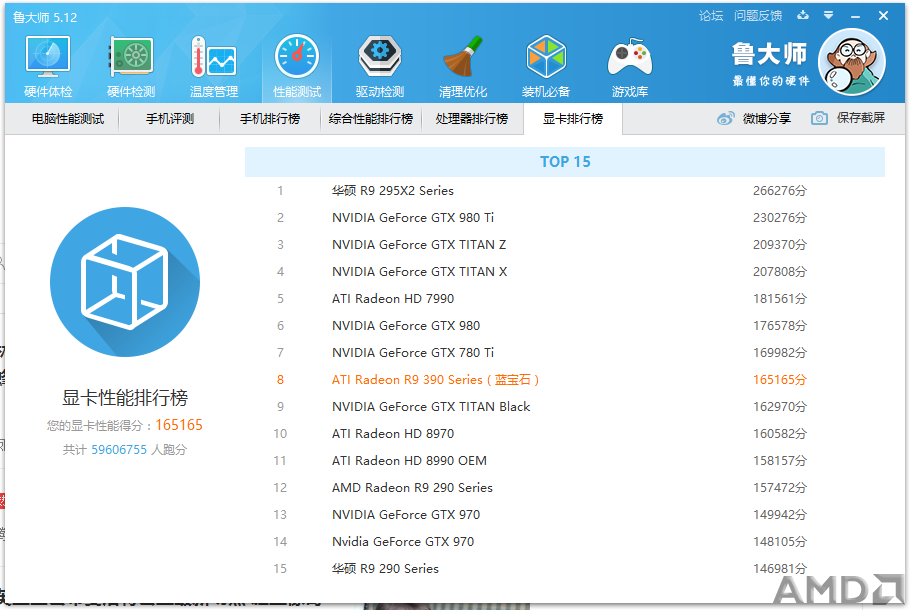Select row 华硕 R9 295X2 Series

[565, 190]
